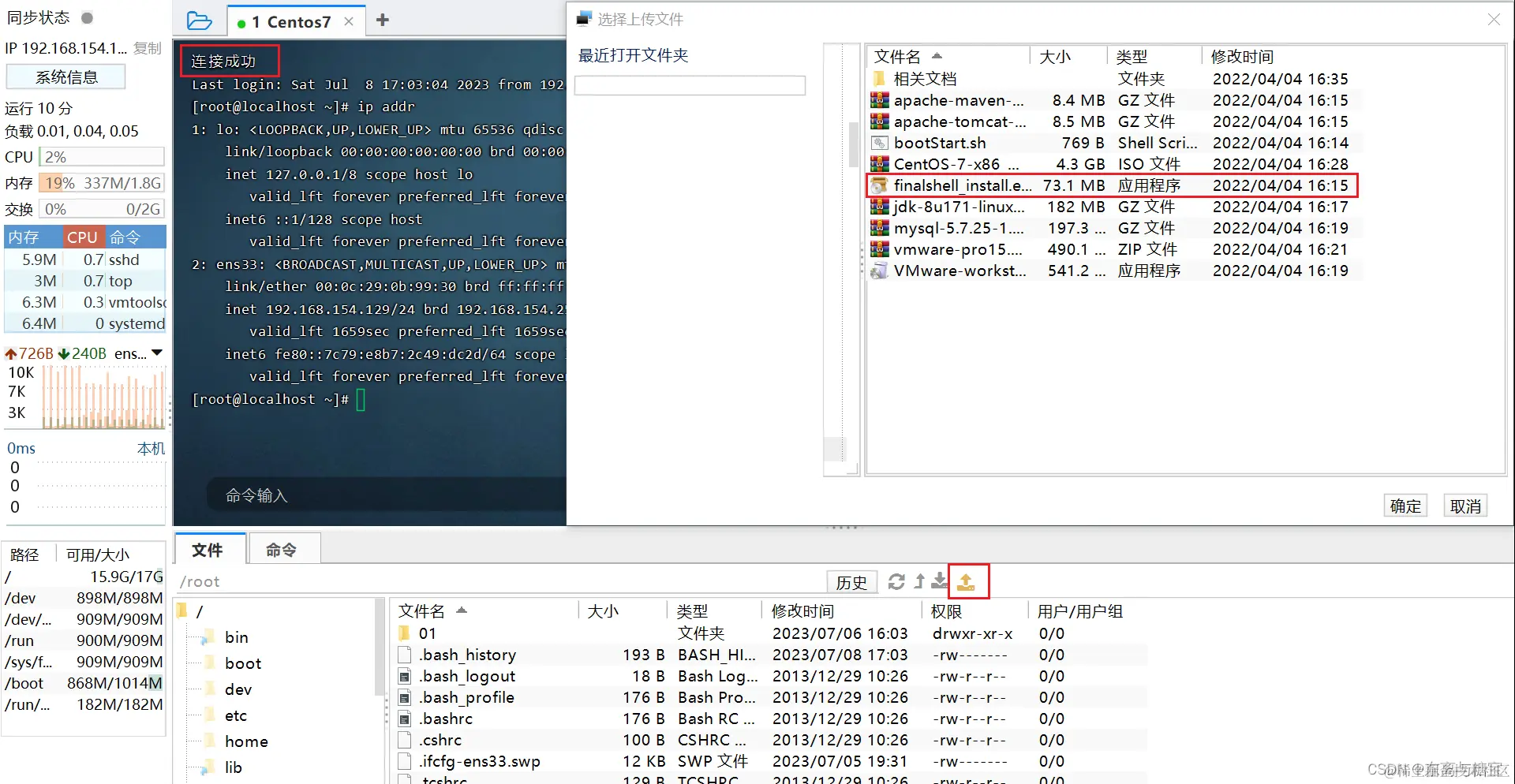The height and width of the screenshot is (784, 1515).
Task: Toggle sort on 文件名 column in upload dialog
Action: [897, 56]
